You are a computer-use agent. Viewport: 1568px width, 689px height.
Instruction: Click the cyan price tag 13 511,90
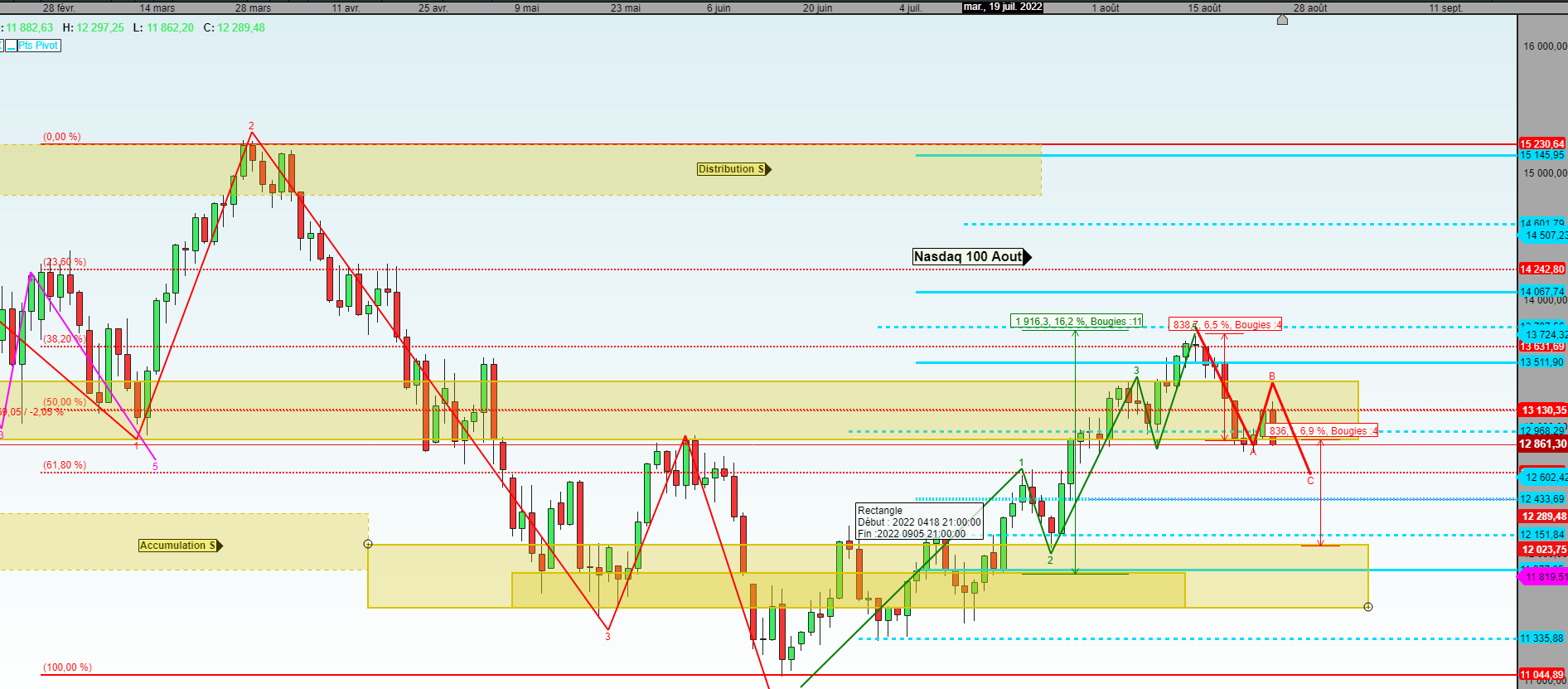[1542, 362]
